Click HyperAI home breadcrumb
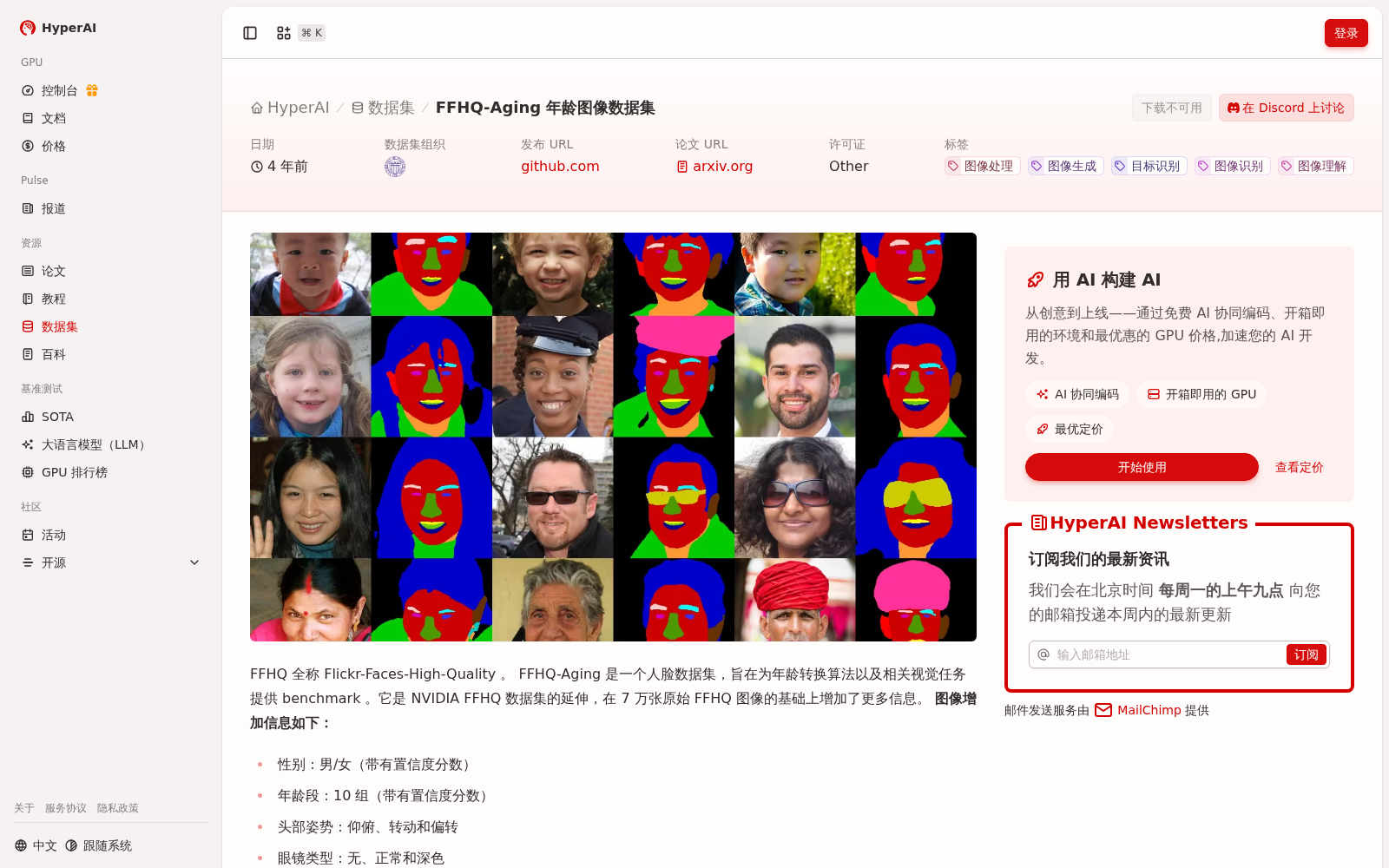Image resolution: width=1389 pixels, height=868 pixels. [290, 108]
